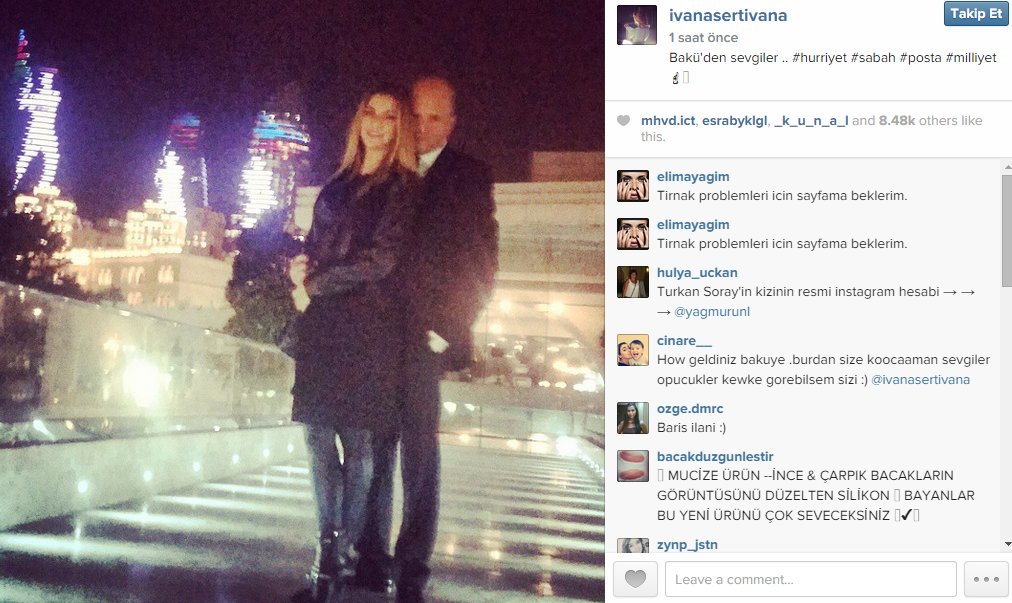Image resolution: width=1012 pixels, height=603 pixels.
Task: Click the comments scrollbar up arrow
Action: point(1007,167)
